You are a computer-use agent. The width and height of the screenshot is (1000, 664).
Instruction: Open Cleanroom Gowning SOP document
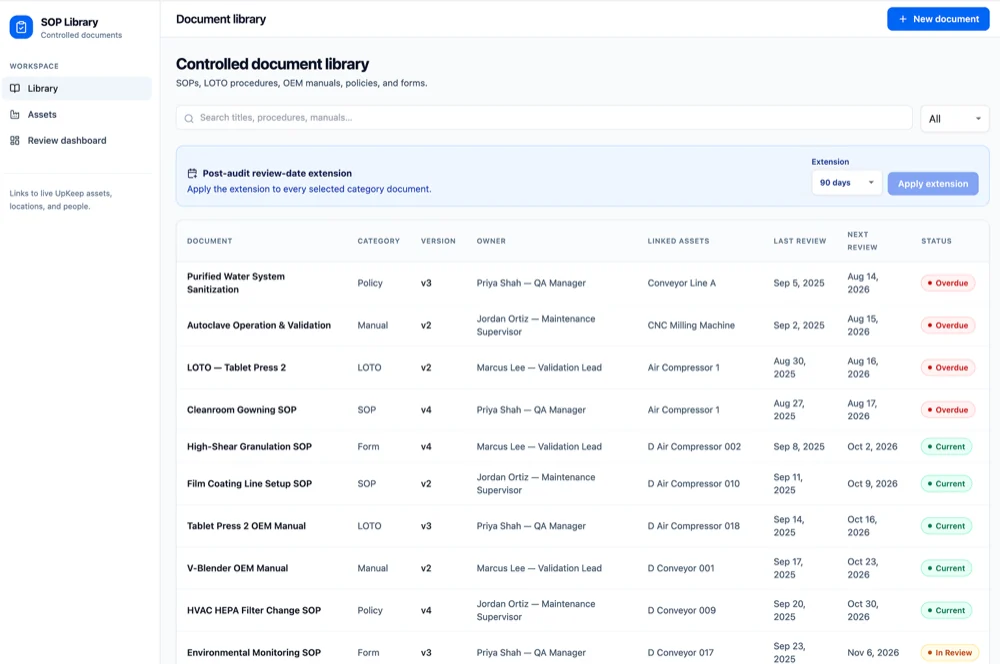[241, 409]
